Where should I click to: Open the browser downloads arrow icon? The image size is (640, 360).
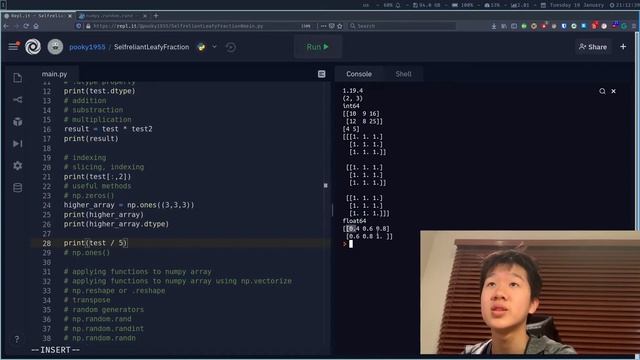(494, 26)
